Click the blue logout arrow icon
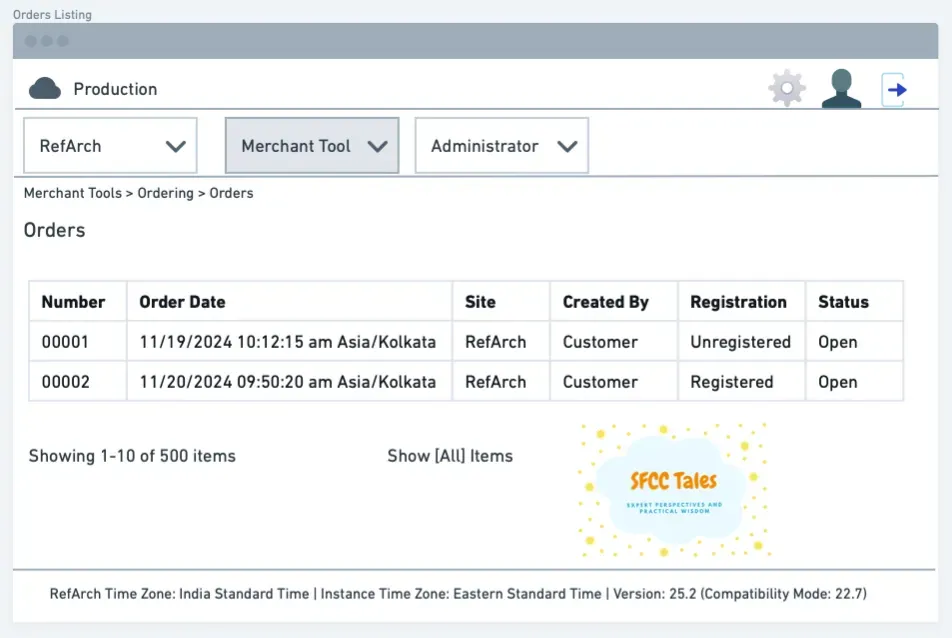The image size is (952, 638). [x=896, y=88]
